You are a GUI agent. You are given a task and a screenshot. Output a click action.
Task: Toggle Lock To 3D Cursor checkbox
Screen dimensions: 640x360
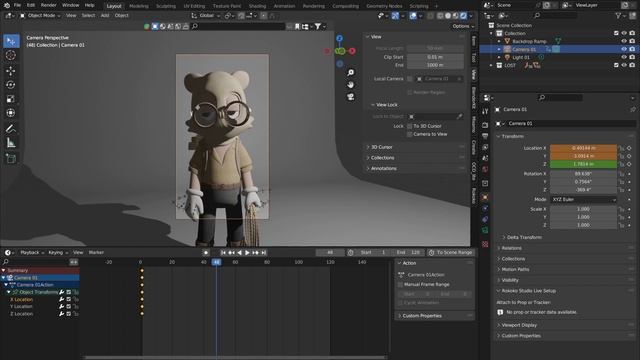click(x=409, y=126)
